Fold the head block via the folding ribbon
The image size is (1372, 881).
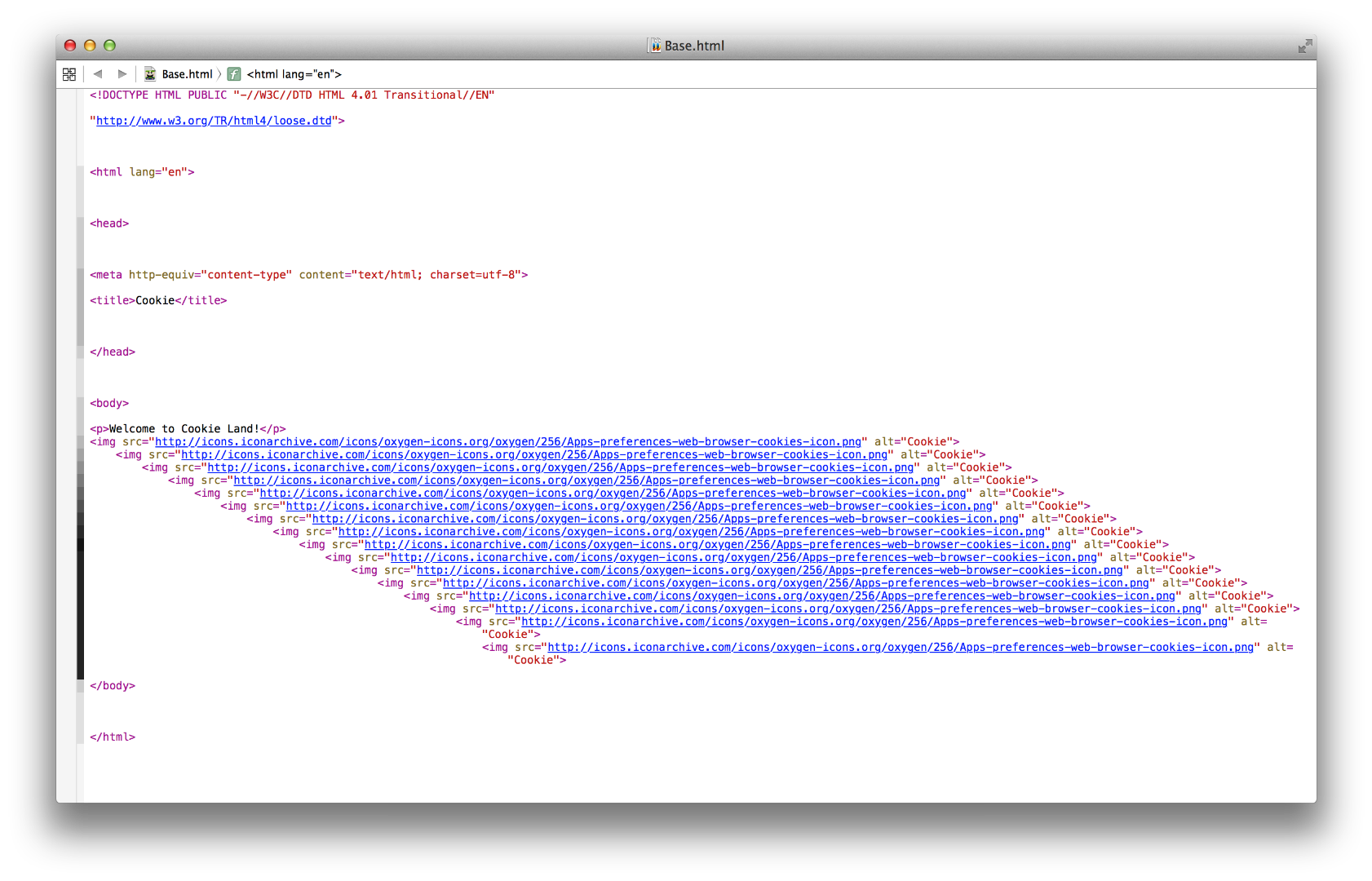pyautogui.click(x=81, y=288)
